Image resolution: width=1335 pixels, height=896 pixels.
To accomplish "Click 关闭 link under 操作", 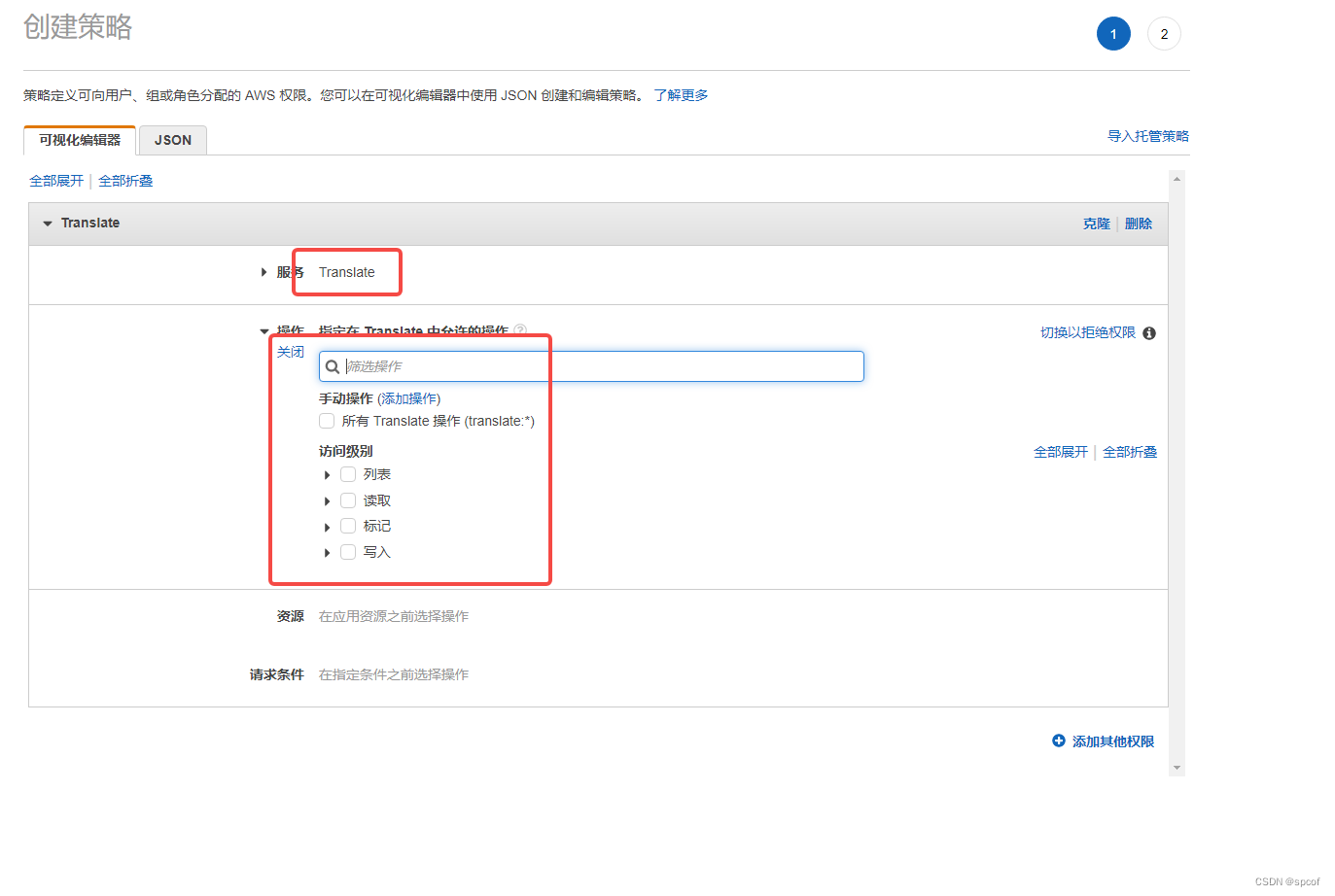I will click(x=291, y=352).
